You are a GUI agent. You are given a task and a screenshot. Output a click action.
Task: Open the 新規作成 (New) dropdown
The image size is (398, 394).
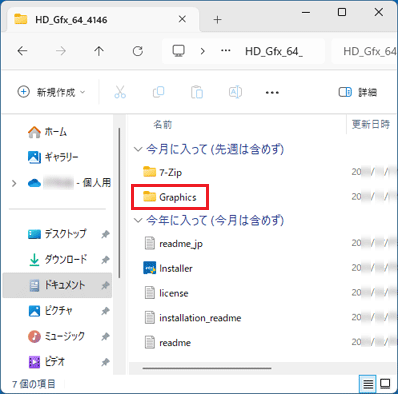[51, 92]
